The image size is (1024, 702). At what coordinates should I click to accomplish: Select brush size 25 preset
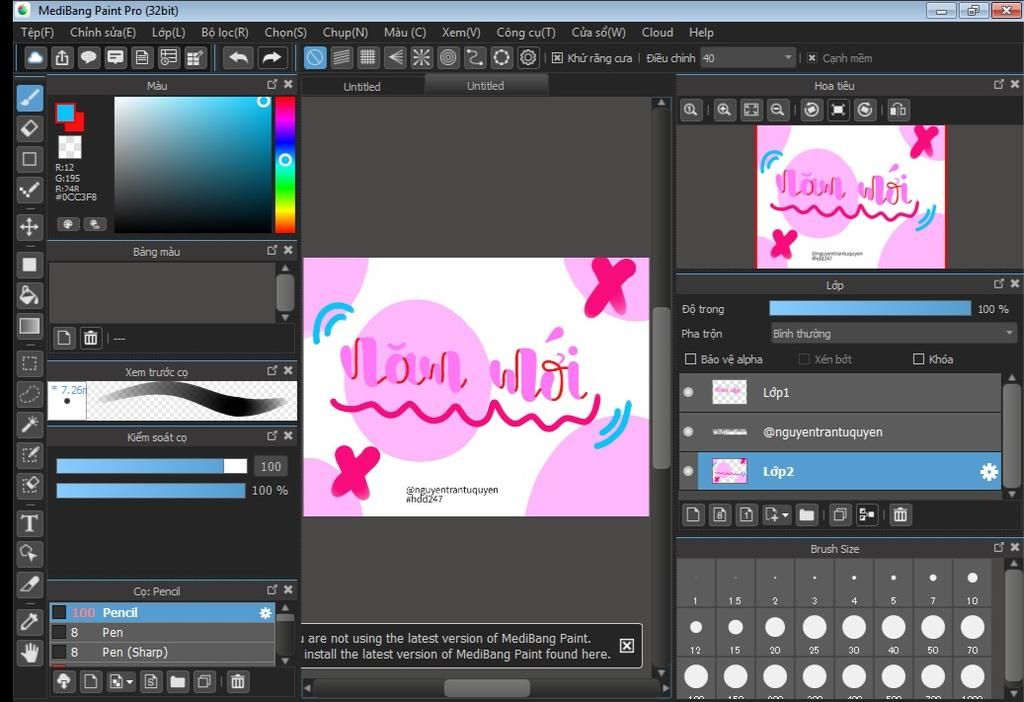814,634
